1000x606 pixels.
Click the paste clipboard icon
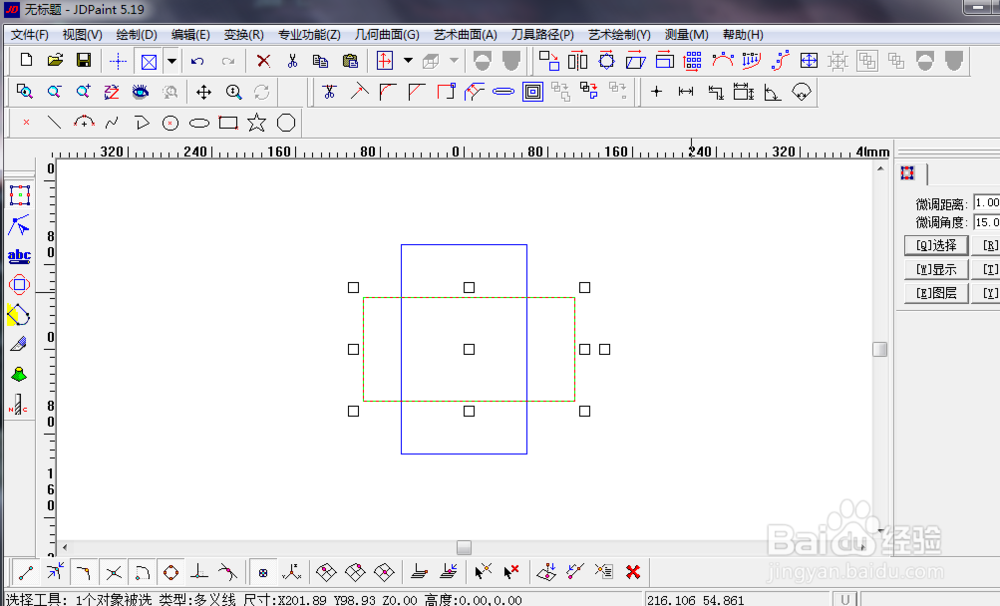(x=350, y=61)
